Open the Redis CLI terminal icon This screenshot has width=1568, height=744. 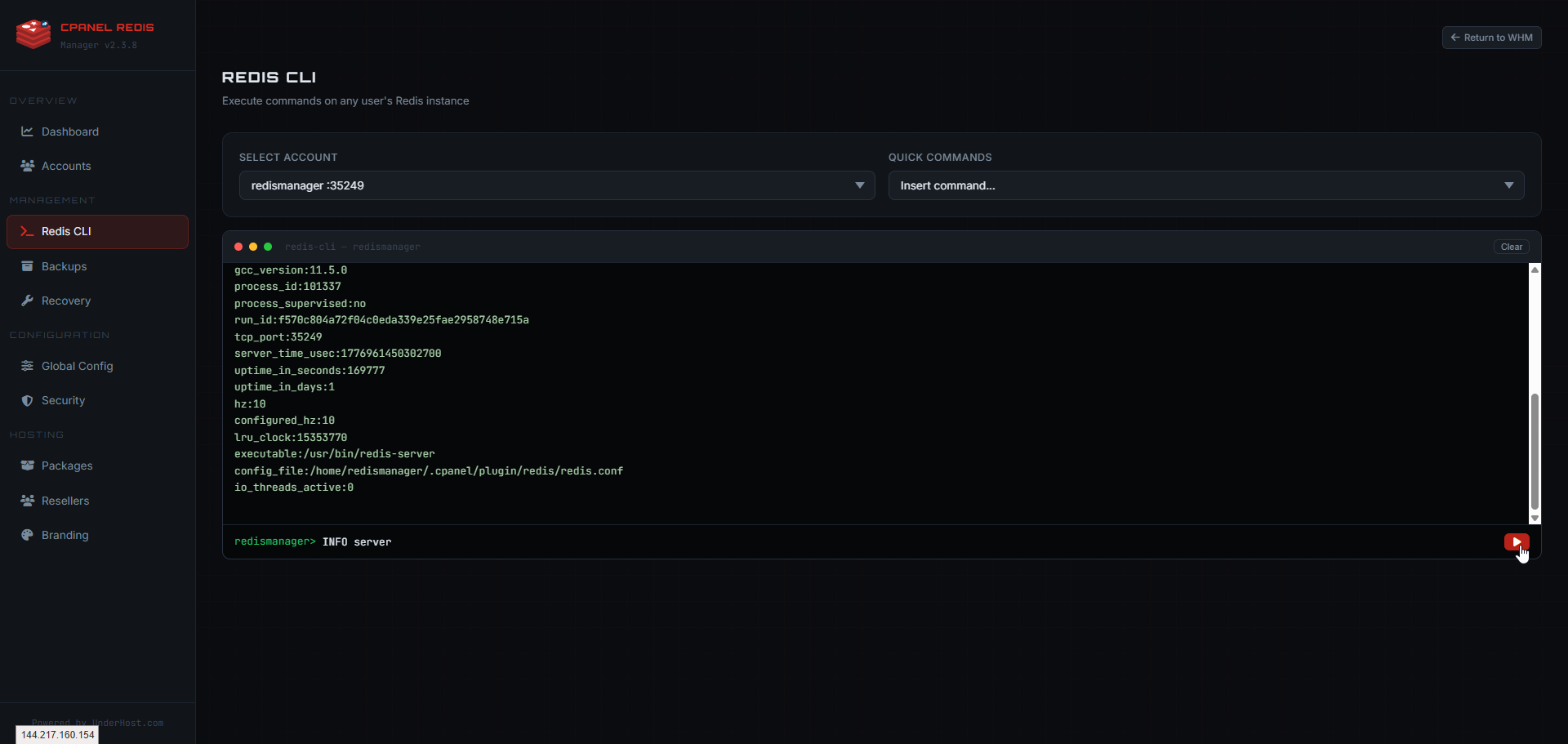click(x=25, y=231)
